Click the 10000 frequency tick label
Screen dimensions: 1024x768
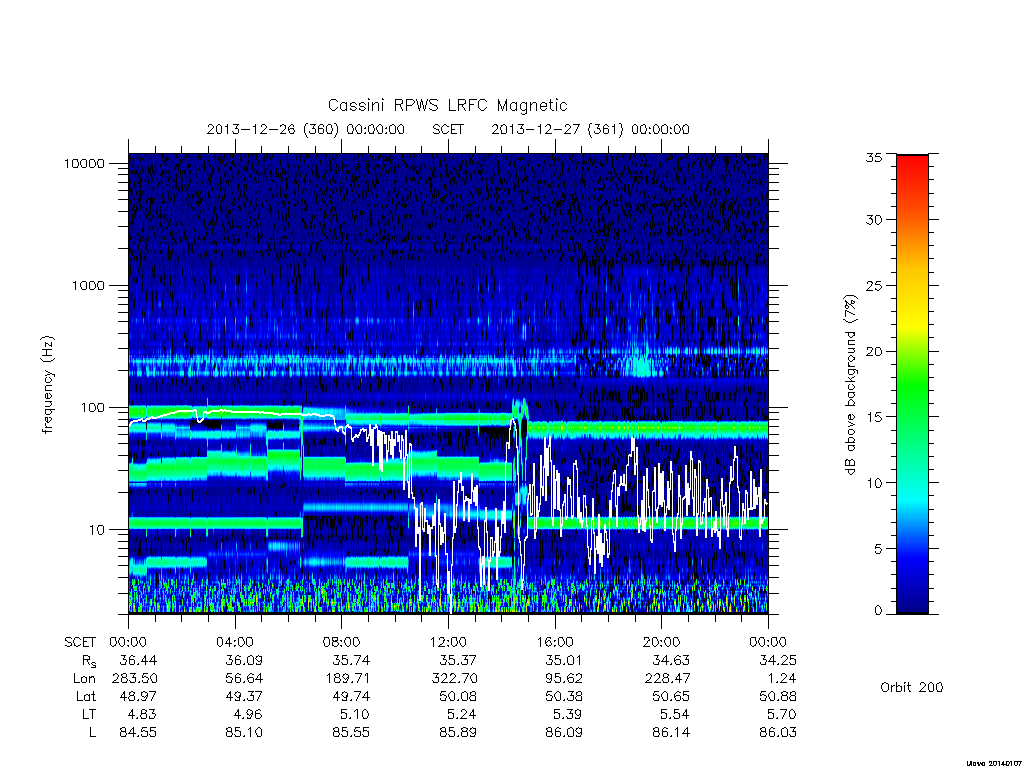pyautogui.click(x=84, y=163)
